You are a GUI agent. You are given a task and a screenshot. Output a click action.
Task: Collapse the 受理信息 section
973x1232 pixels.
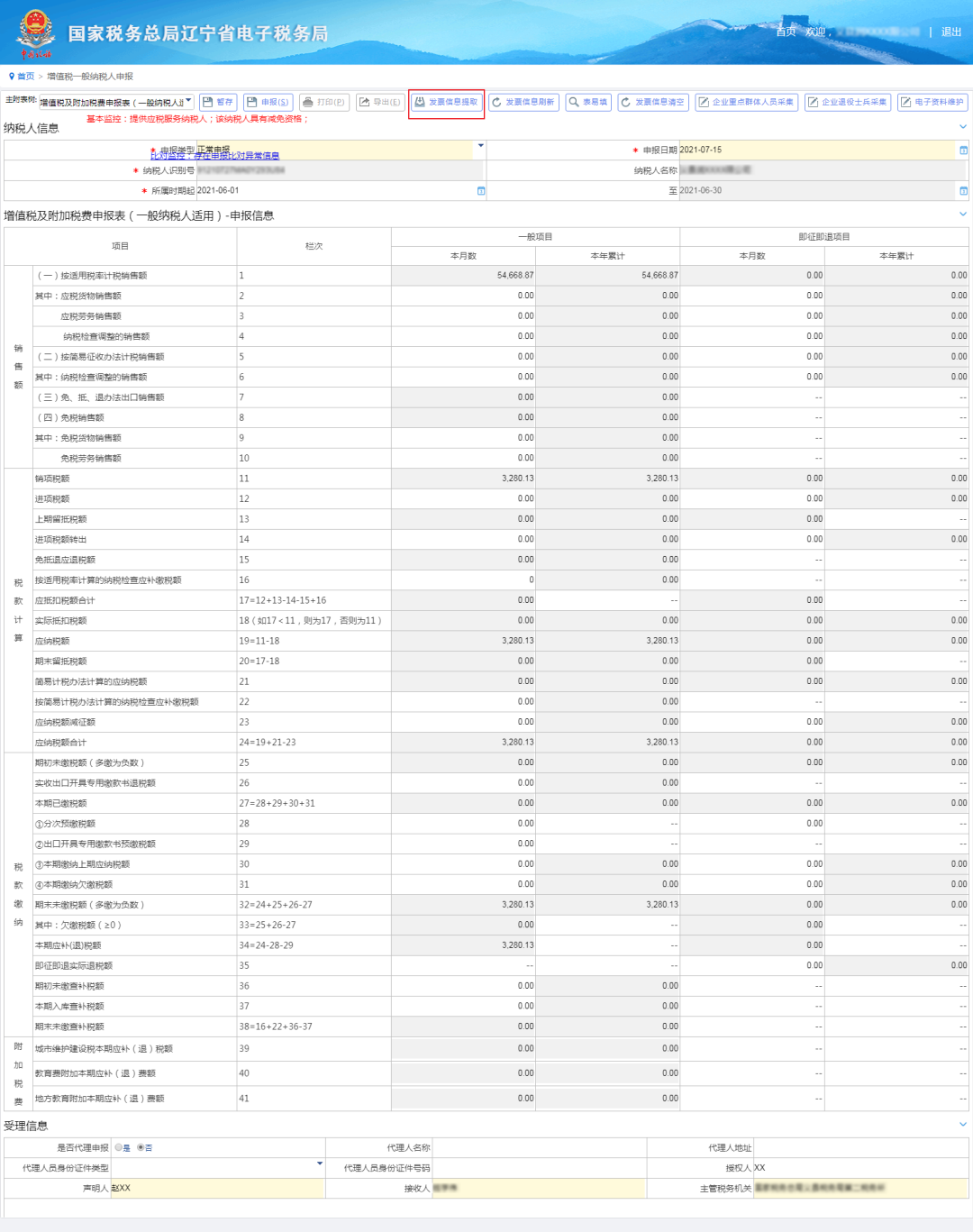tap(963, 1125)
